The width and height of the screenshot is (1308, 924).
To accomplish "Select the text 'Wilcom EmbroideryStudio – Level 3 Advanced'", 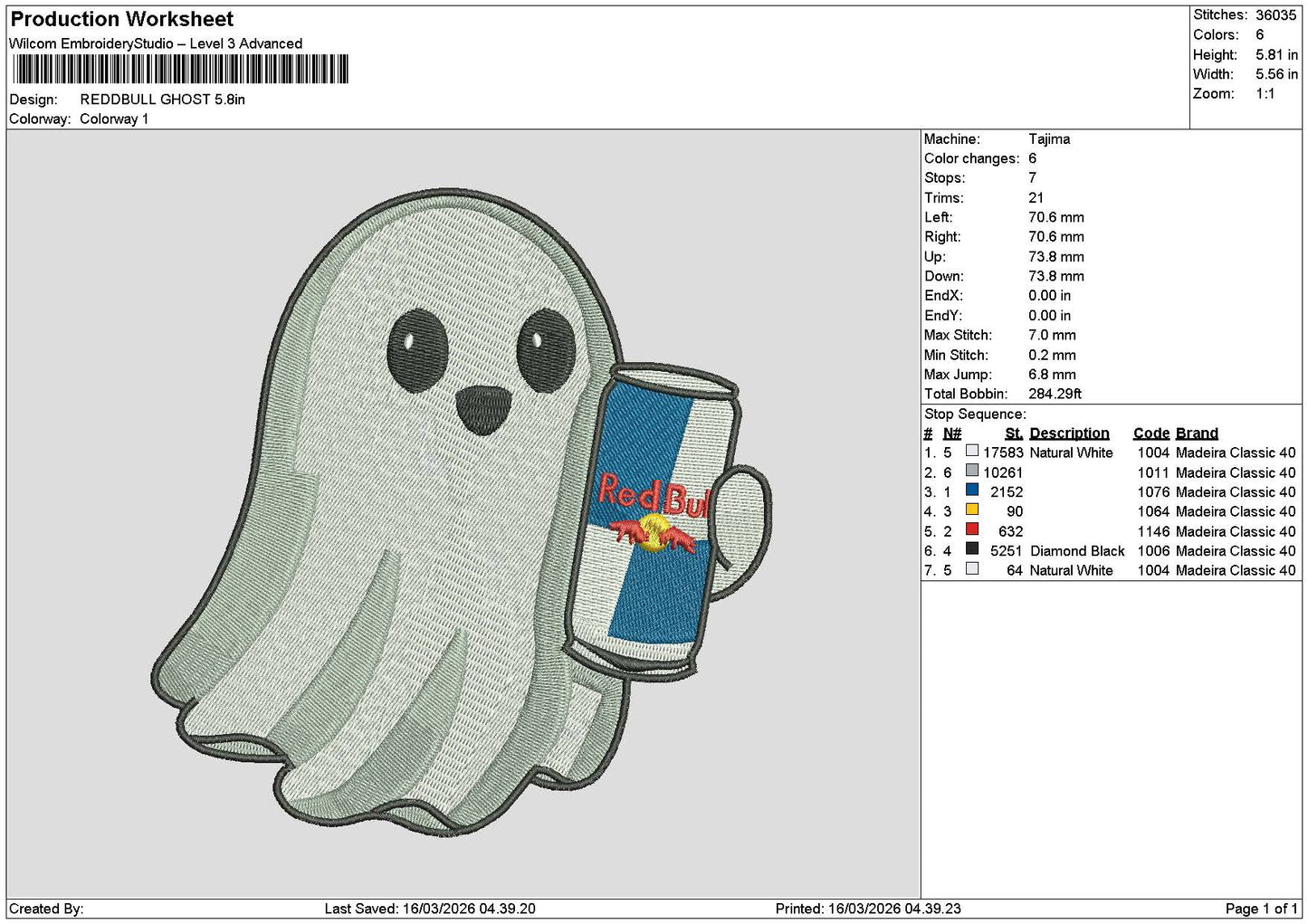I will pos(156,43).
